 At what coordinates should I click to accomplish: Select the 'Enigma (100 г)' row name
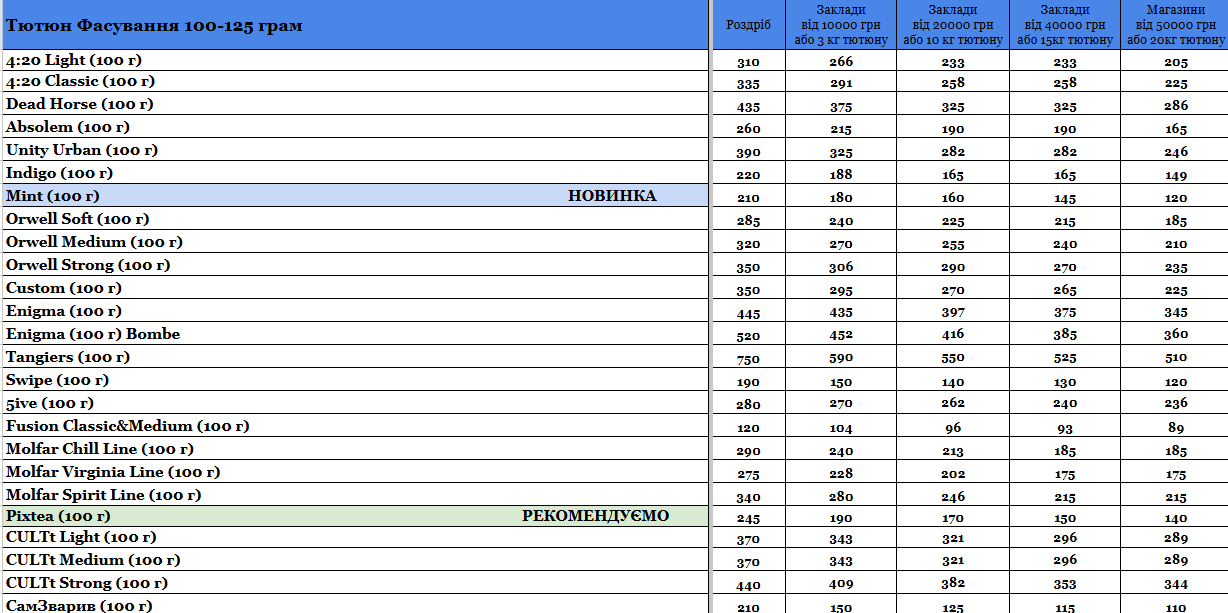[64, 311]
